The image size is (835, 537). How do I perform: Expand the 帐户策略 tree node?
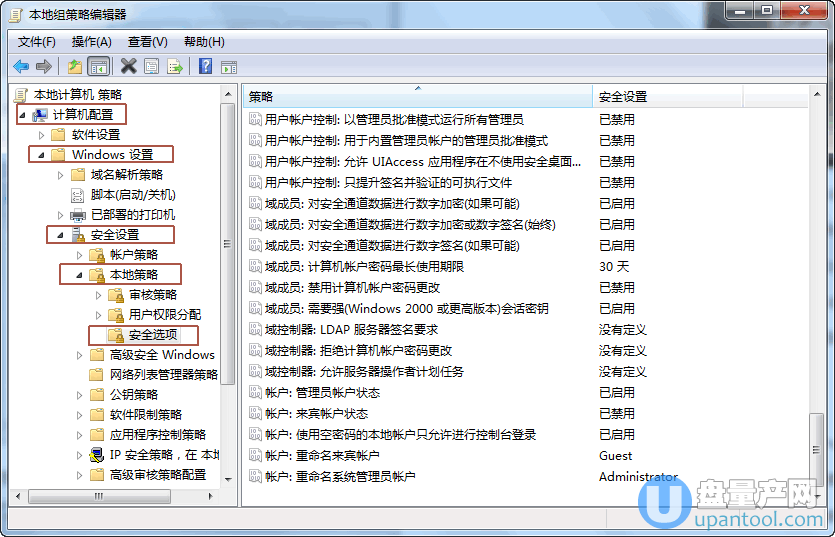(80, 255)
